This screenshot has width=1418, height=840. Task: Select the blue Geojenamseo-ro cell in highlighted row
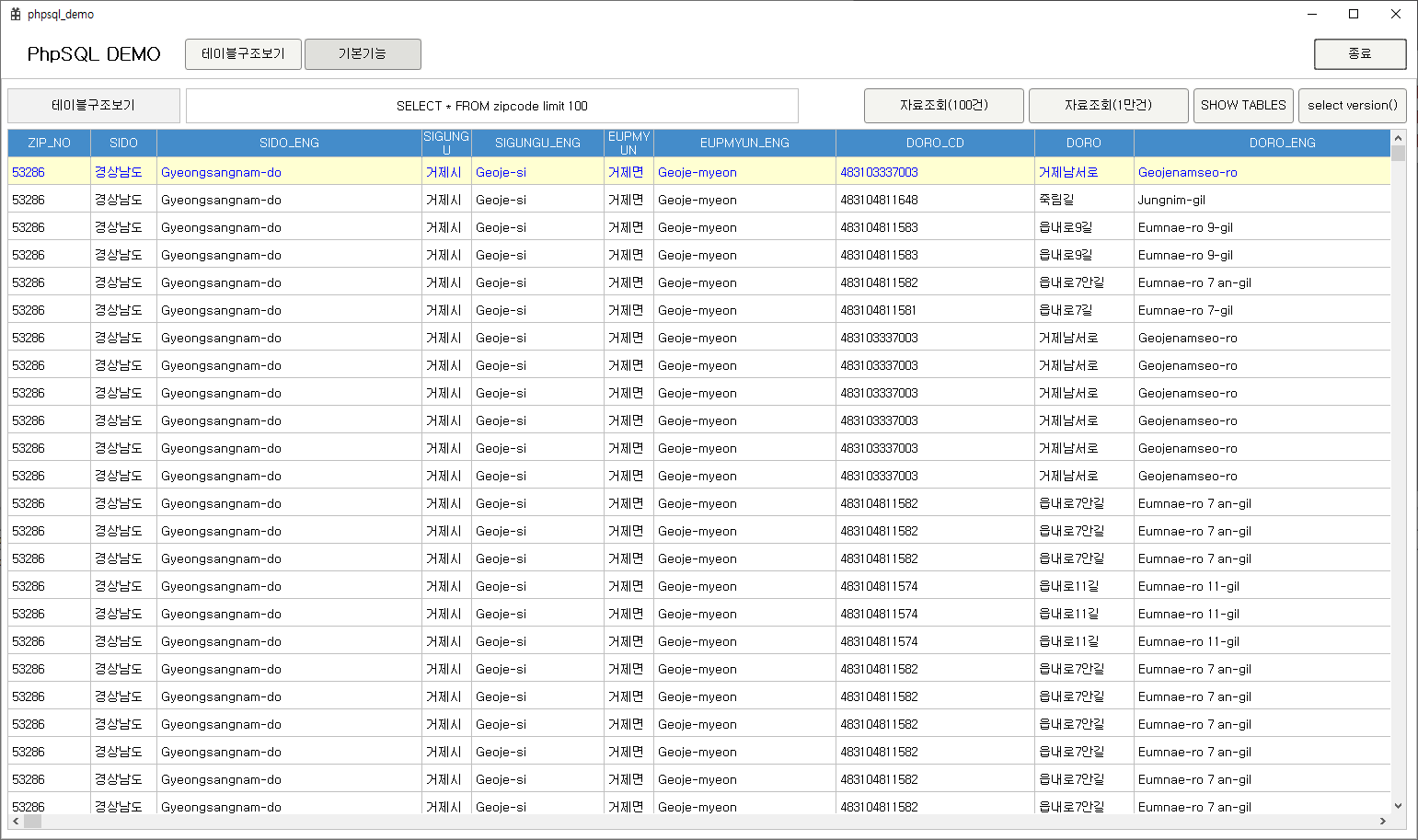tap(1262, 172)
